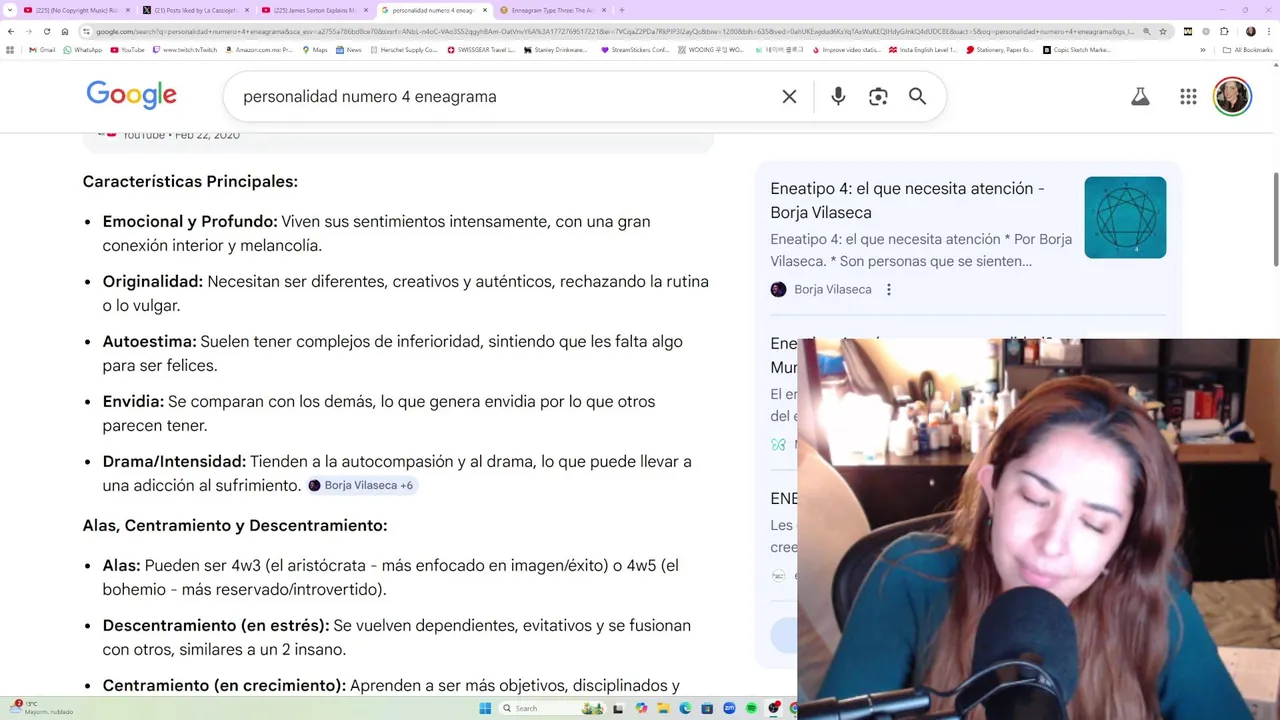Open the SWISSGEAR Travel bookmark

click(481, 50)
